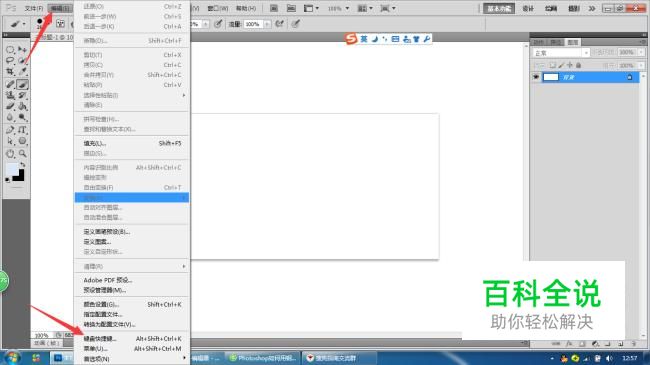Select the Blur tool
650x365 pixels.
[10, 118]
